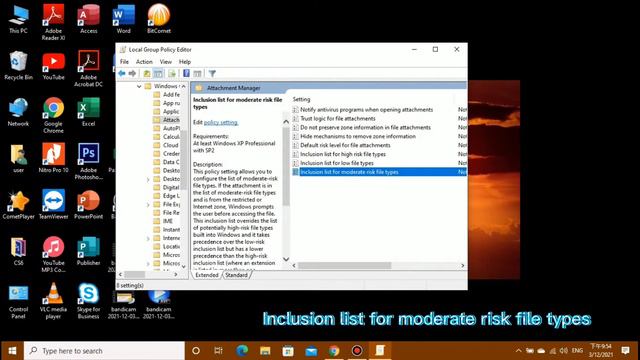The image size is (640, 360).
Task: Select Default risk level for file attachments
Action: tap(345, 145)
